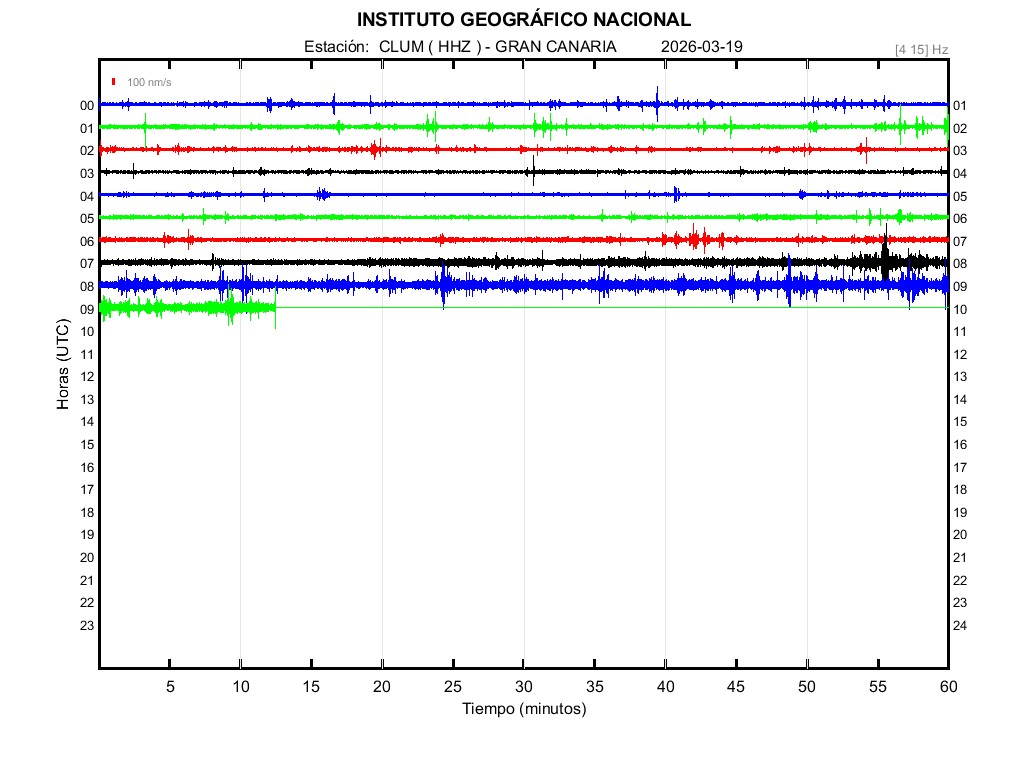The image size is (1024, 768).
Task: Click the INSTITUTO GEOGRÁFICO NACIONAL title
Action: [523, 20]
